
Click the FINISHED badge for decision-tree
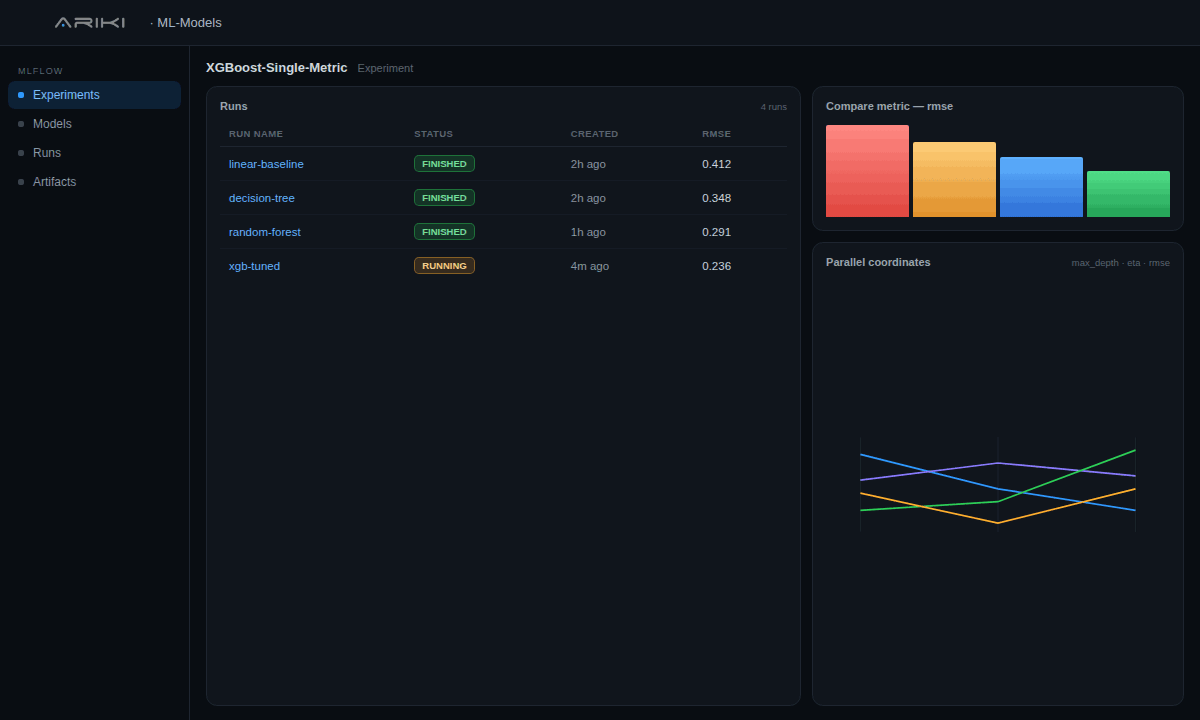click(444, 198)
